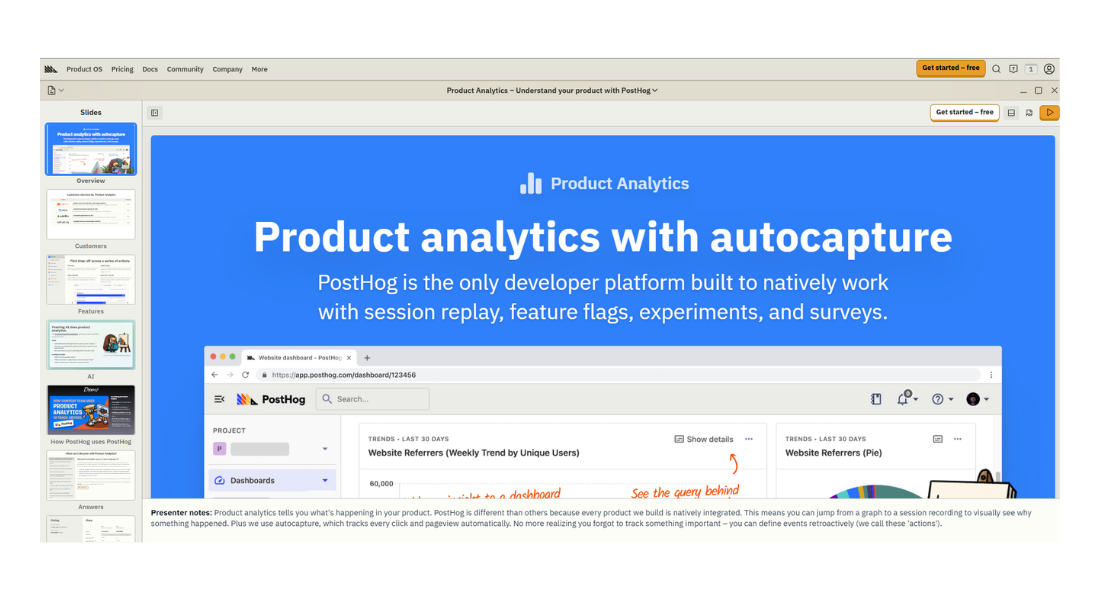Open the browser three-dot menu
The image size is (1100, 600).
[991, 375]
